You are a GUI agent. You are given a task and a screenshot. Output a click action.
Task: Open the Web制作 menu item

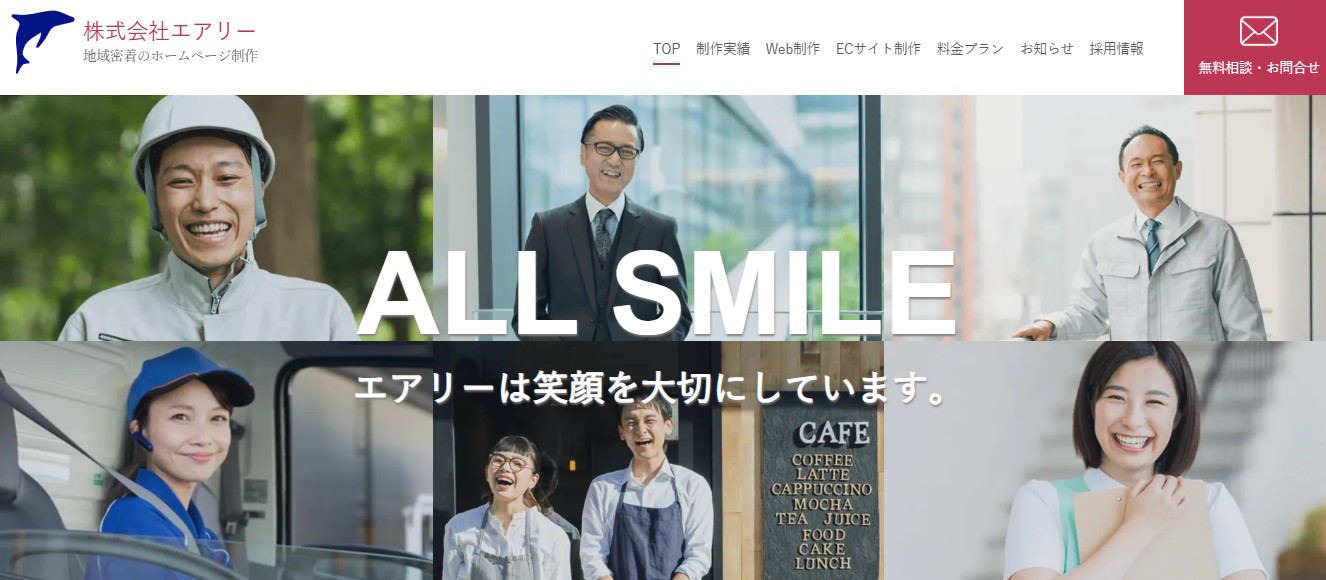point(793,48)
